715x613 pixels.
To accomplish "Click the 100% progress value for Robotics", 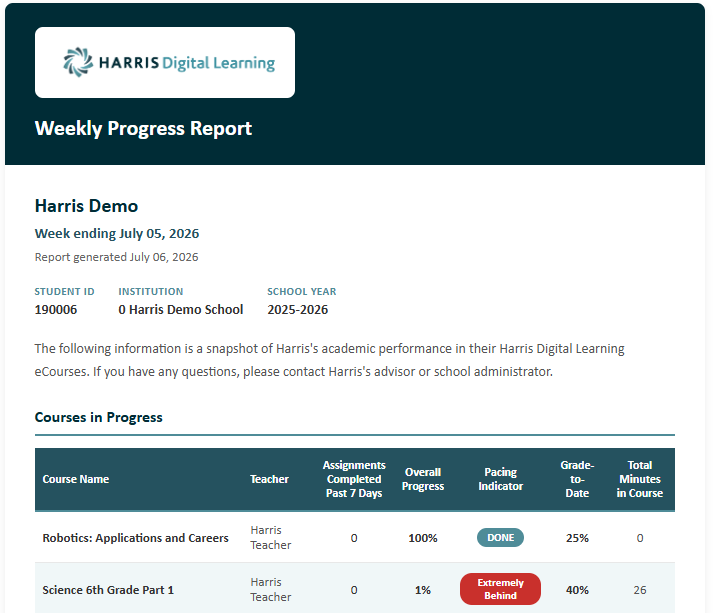I will click(423, 538).
